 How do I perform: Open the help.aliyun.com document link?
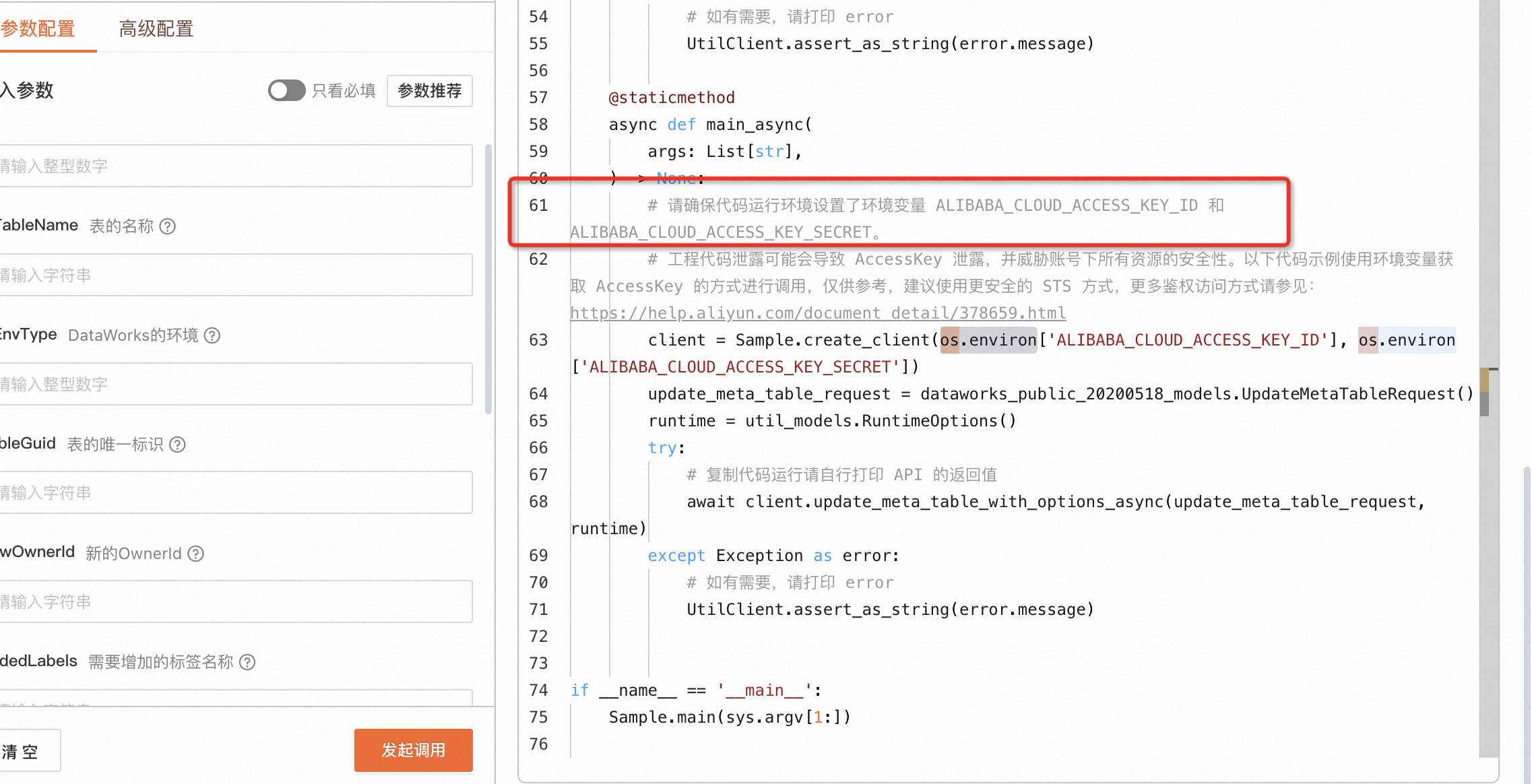[x=817, y=313]
